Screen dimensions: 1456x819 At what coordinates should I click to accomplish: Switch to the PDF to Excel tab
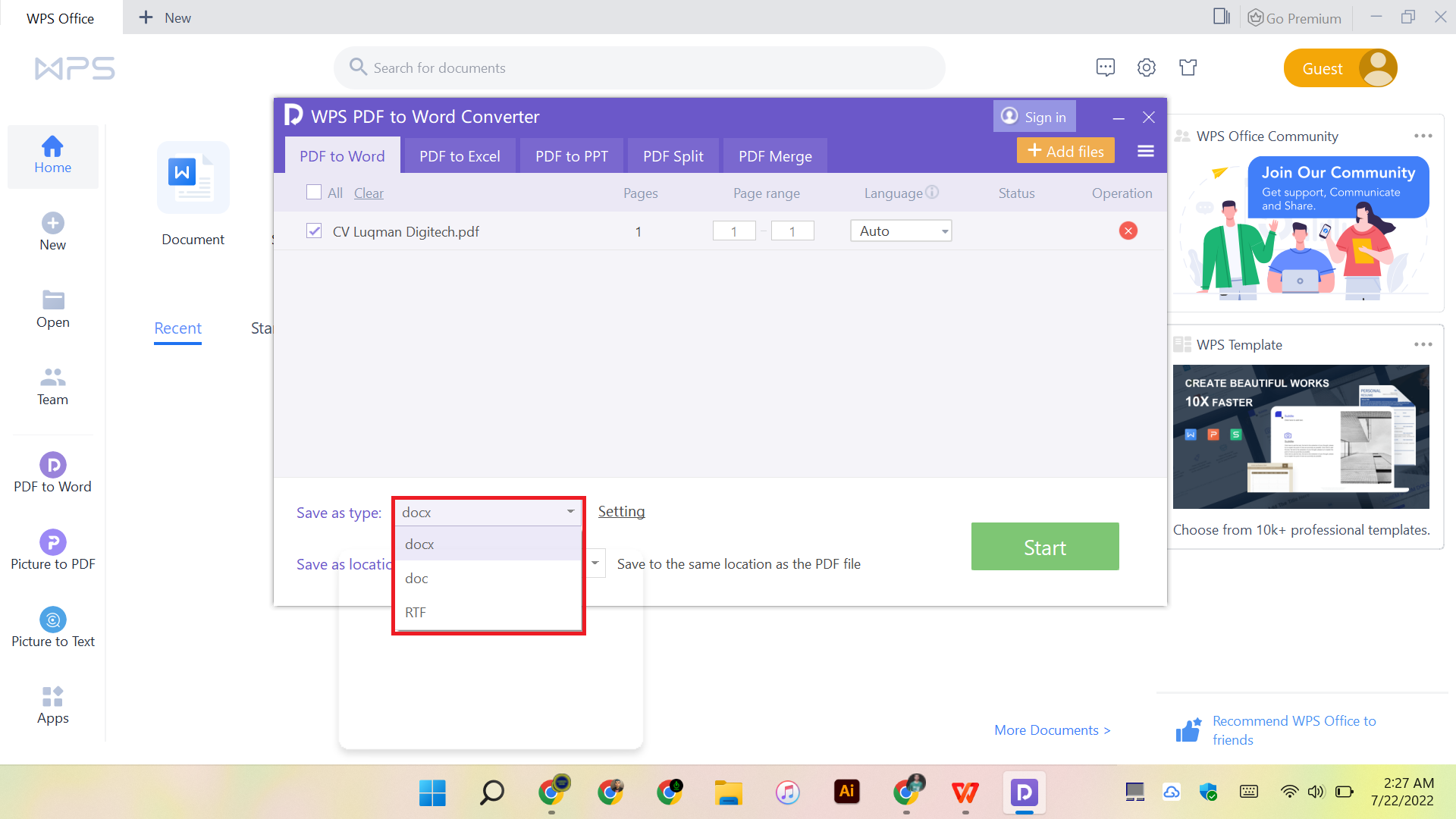coord(460,155)
